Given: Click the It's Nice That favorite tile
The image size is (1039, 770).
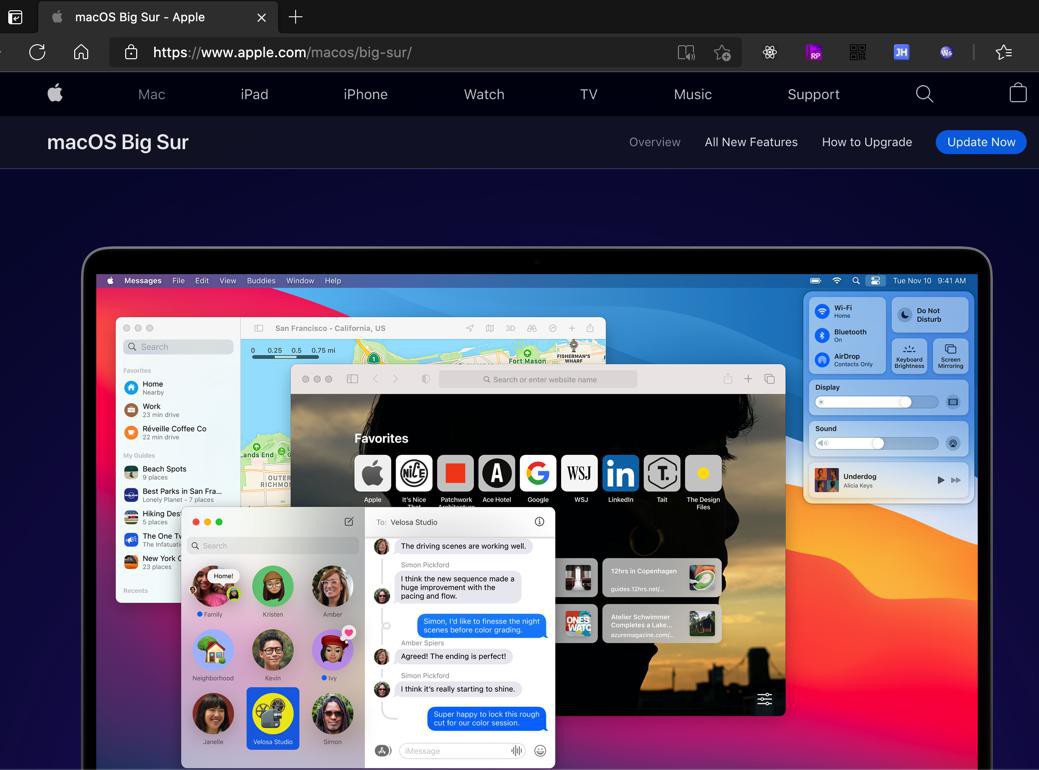Looking at the screenshot, I should point(414,473).
